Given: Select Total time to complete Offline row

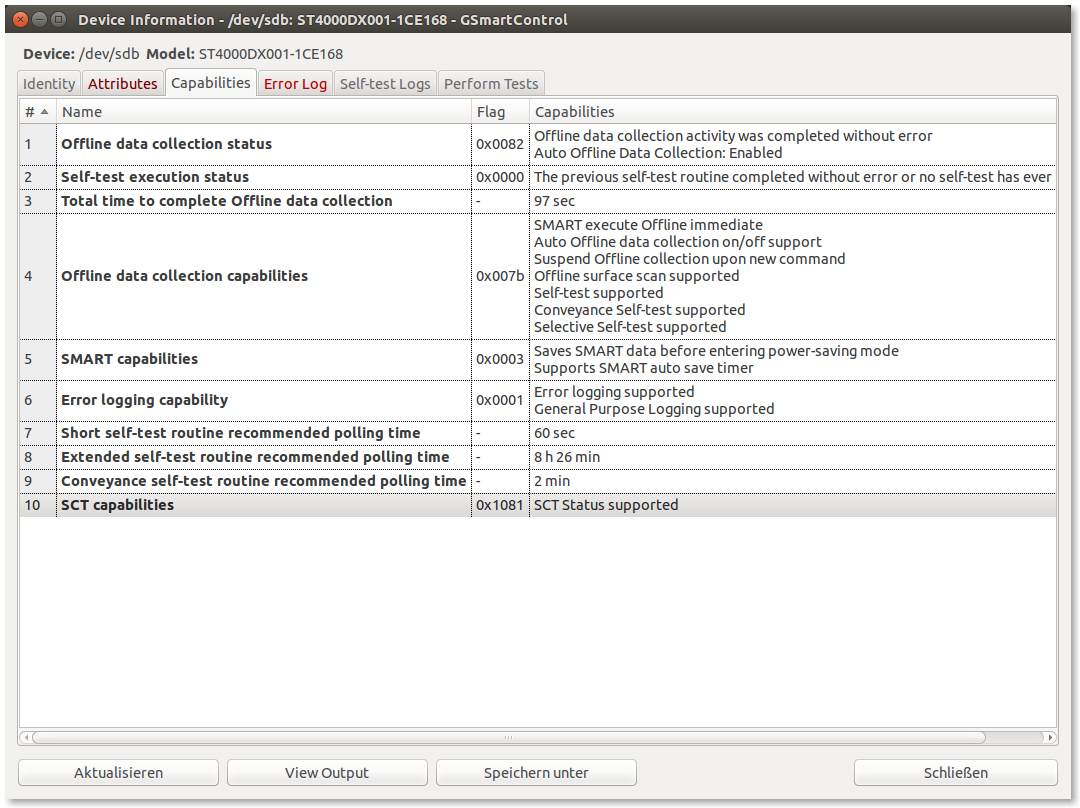Looking at the screenshot, I should pyautogui.click(x=538, y=201).
